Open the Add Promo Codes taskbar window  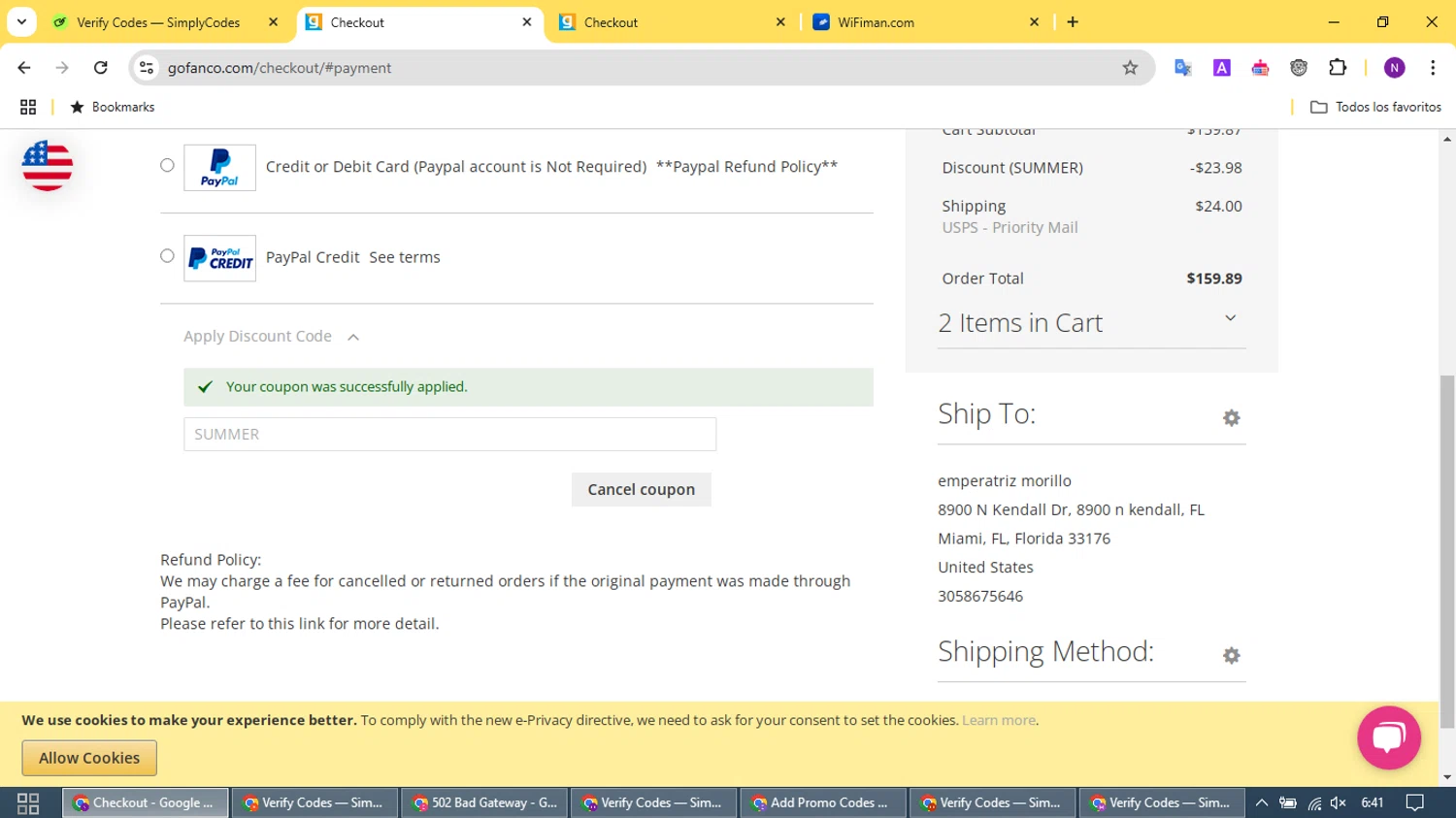(823, 803)
